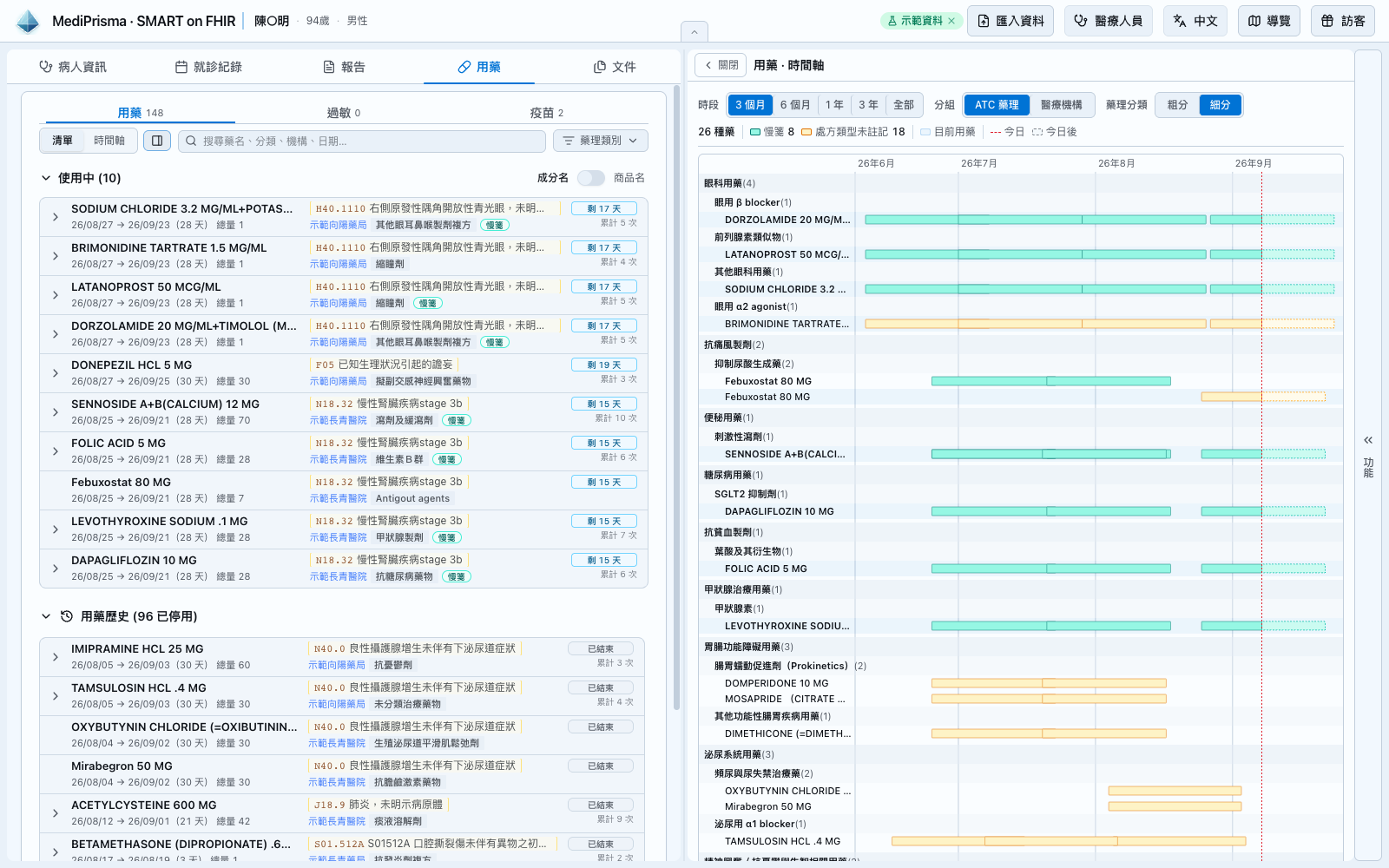Switch to the 病人資訊 tab

(x=73, y=67)
